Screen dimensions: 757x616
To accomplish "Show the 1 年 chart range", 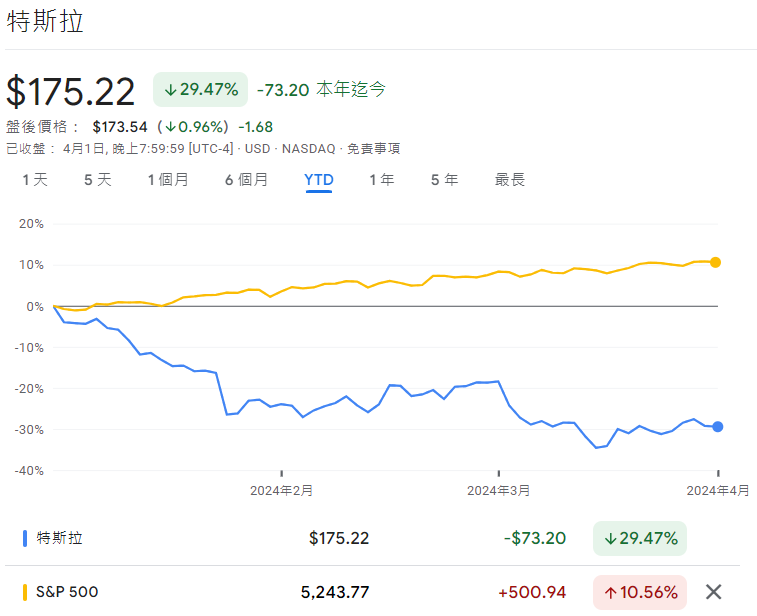I will (381, 180).
